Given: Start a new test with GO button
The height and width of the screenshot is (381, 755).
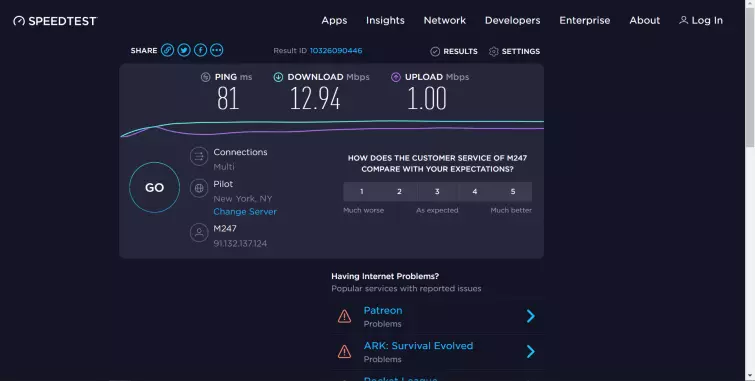Looking at the screenshot, I should point(155,187).
